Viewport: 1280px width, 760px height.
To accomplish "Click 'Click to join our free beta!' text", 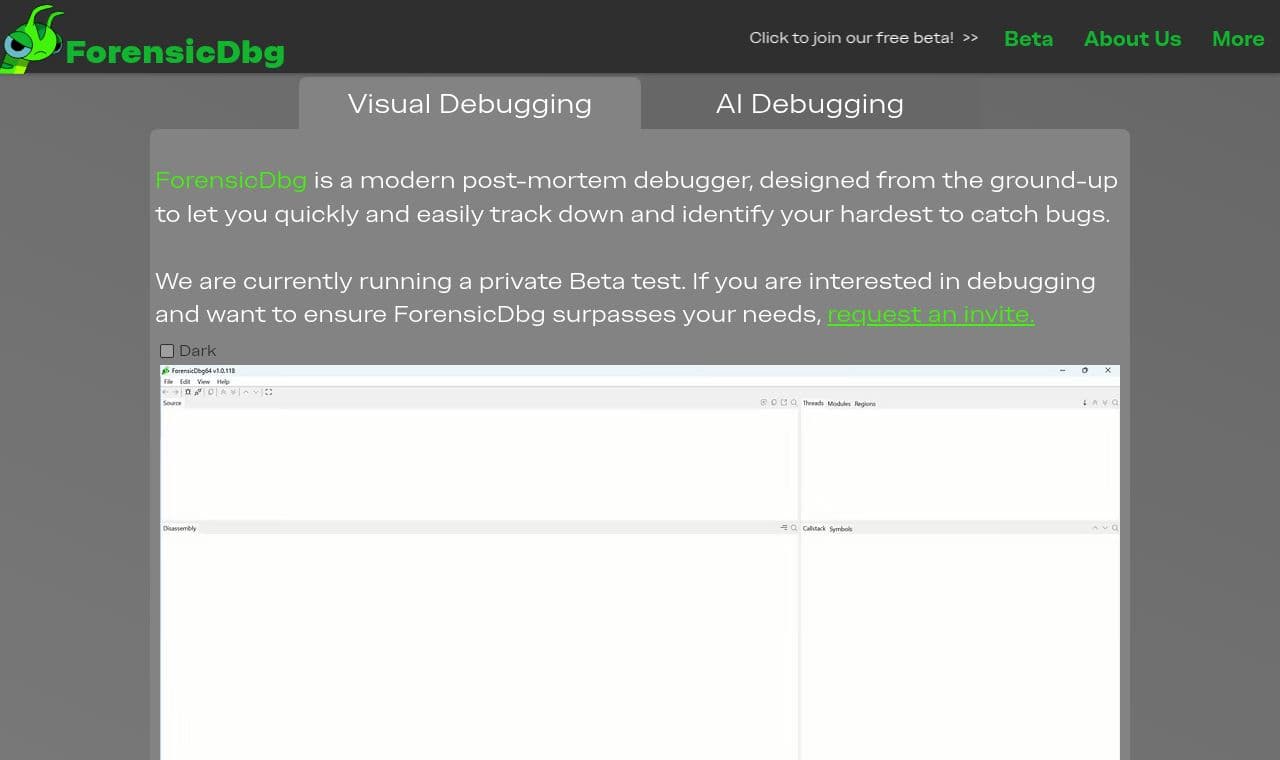I will tap(851, 38).
